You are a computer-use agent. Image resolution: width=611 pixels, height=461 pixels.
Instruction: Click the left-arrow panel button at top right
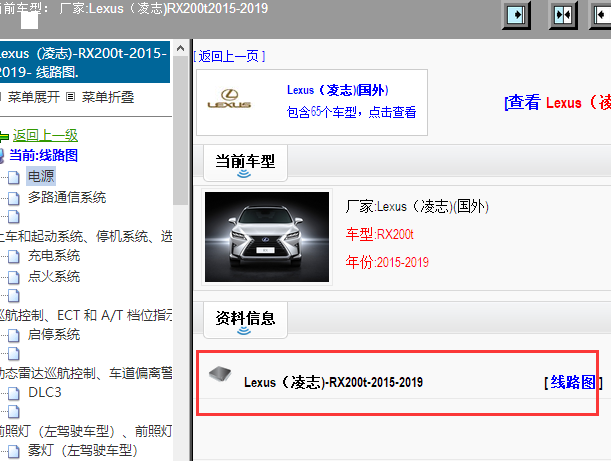[x=602, y=15]
